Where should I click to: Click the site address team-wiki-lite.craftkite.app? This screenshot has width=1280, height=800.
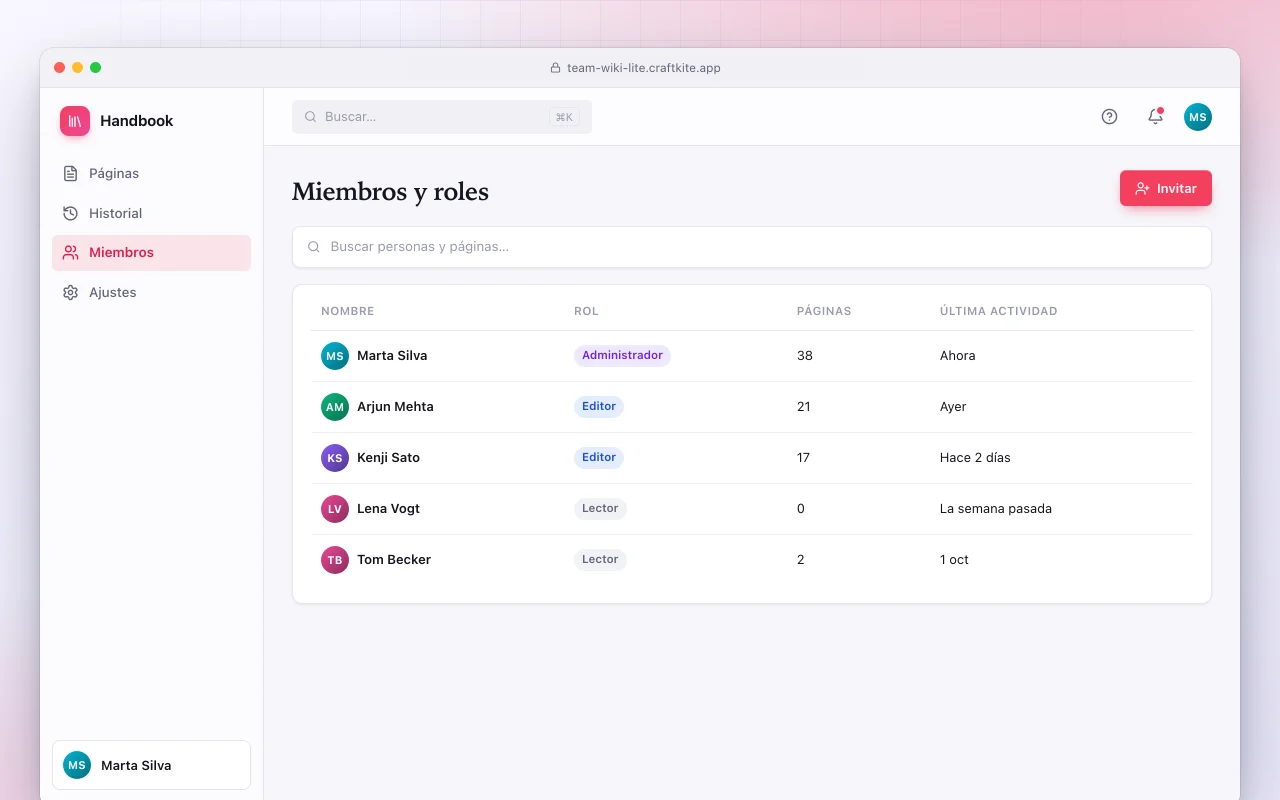pyautogui.click(x=644, y=68)
